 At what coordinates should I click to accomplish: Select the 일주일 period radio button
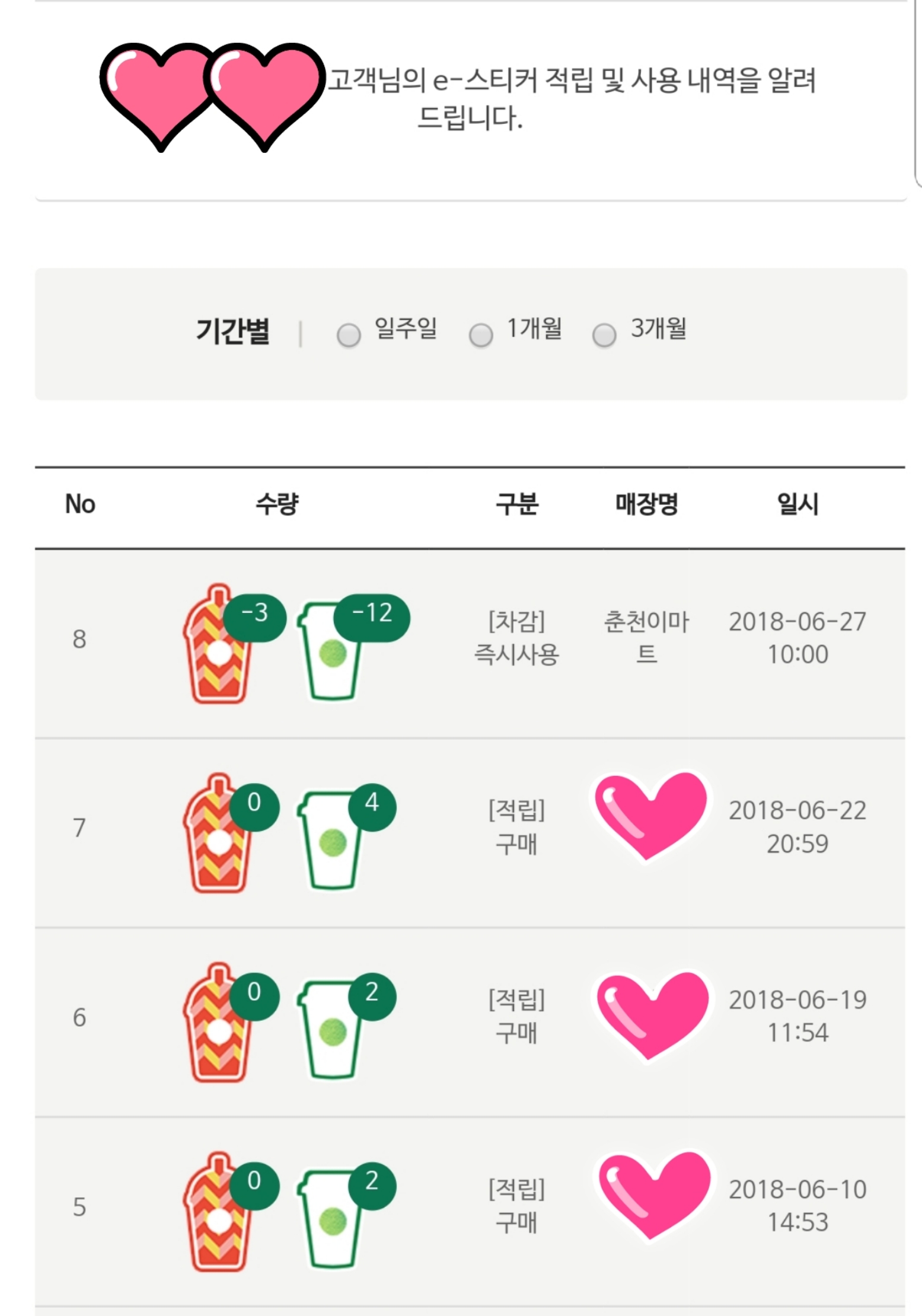tap(349, 335)
